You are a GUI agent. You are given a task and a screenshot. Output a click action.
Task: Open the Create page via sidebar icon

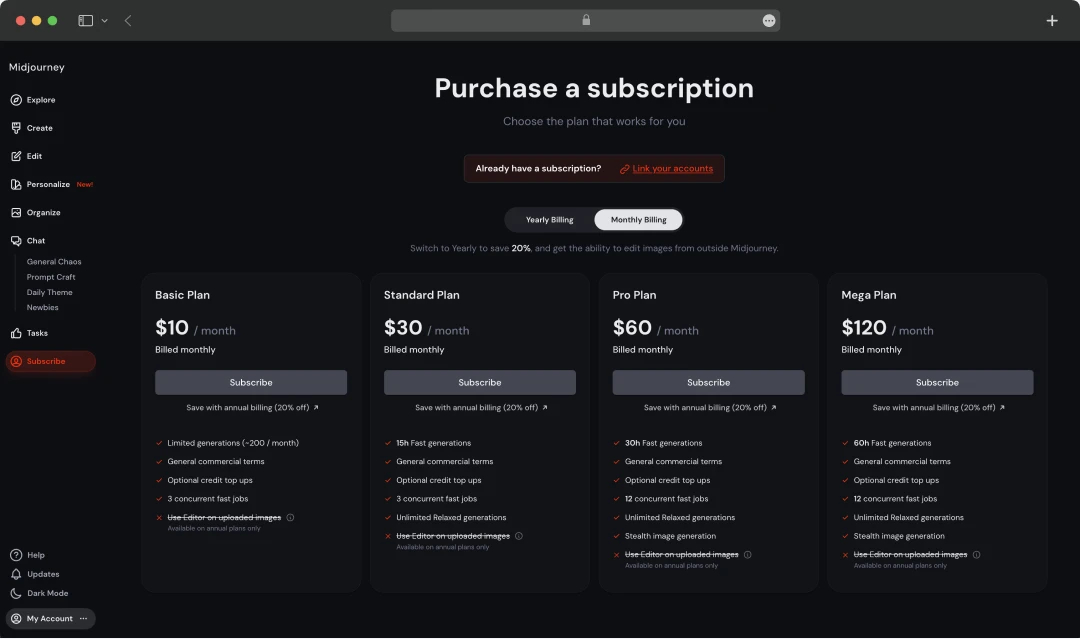click(x=16, y=128)
